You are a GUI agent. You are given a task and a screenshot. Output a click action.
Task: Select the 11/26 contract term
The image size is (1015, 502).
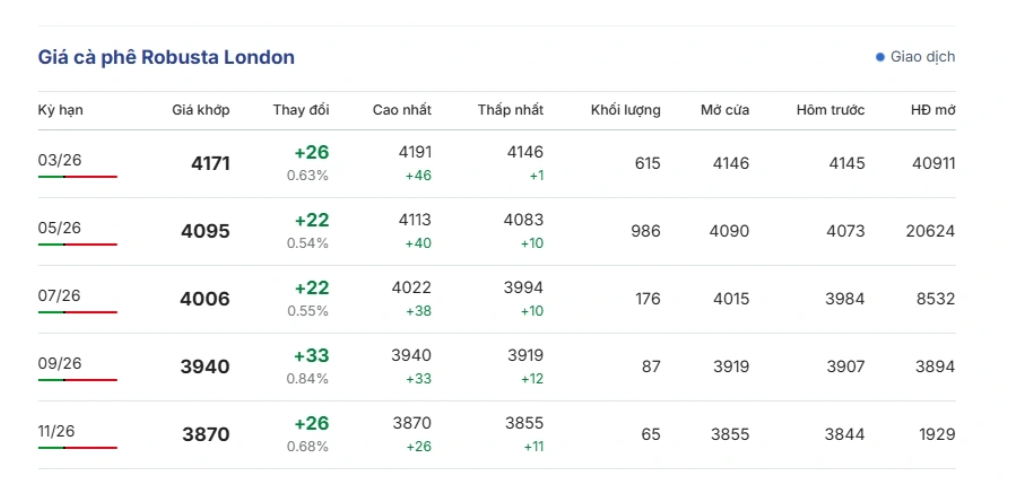point(59,432)
